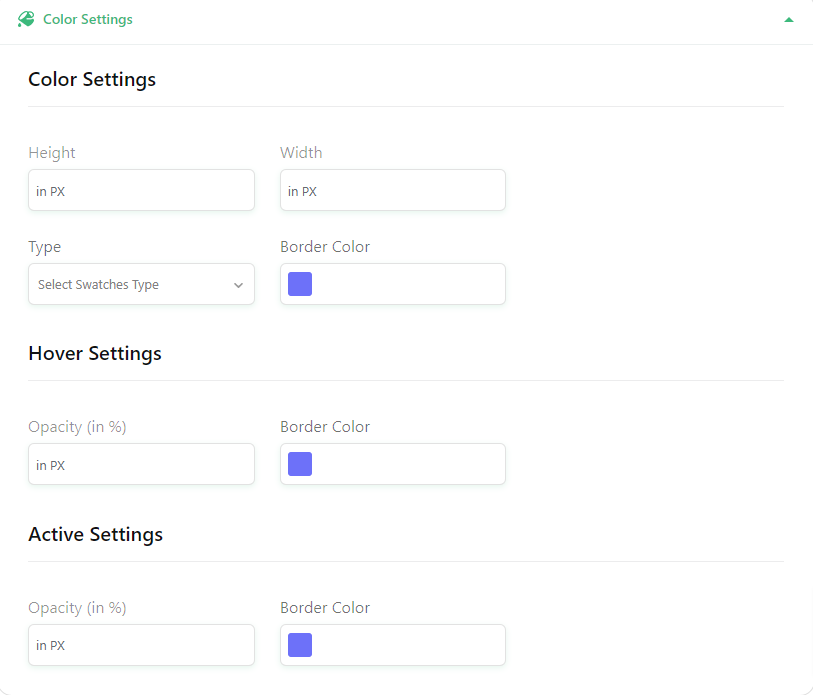813x695 pixels.
Task: Click the Color Settings Border Color text field
Action: 393,284
